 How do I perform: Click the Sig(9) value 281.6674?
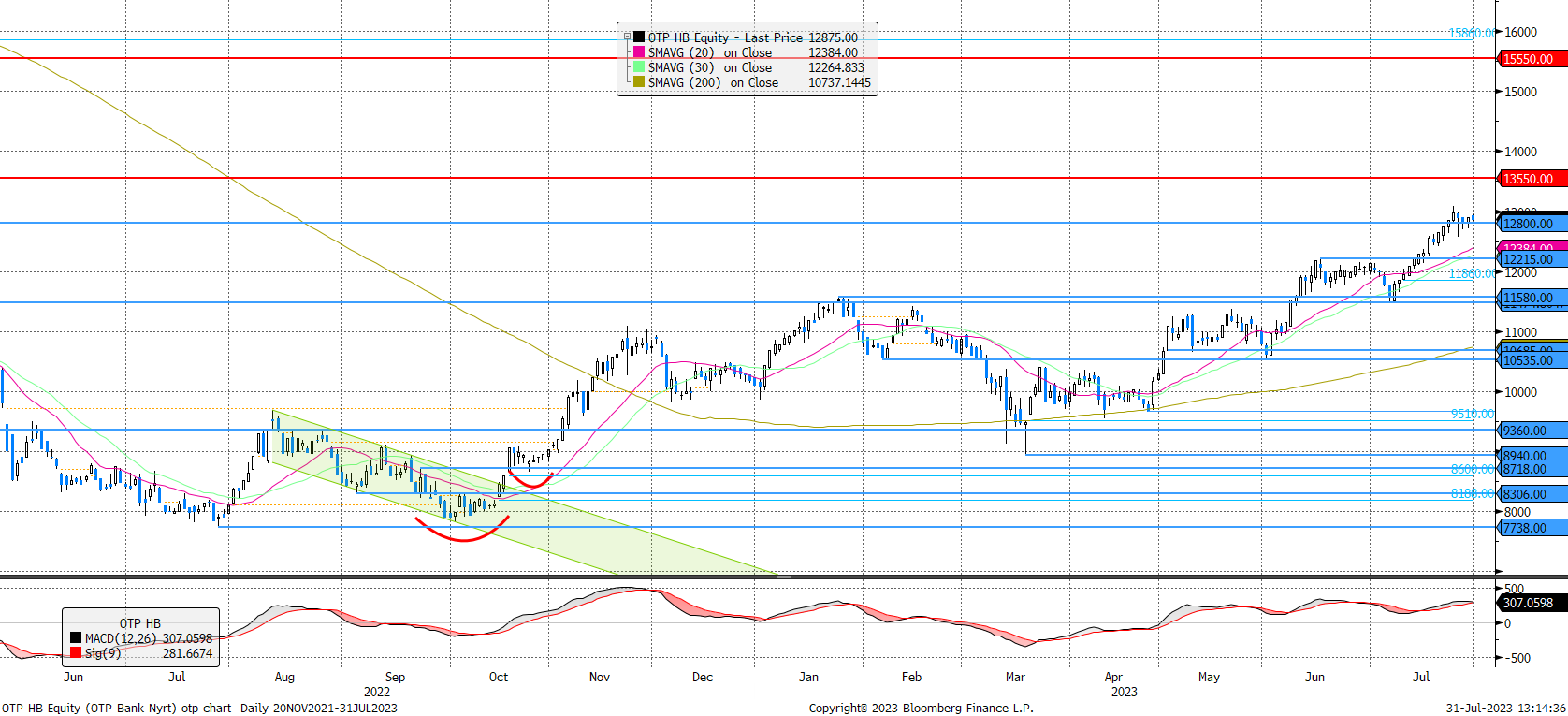coord(187,653)
